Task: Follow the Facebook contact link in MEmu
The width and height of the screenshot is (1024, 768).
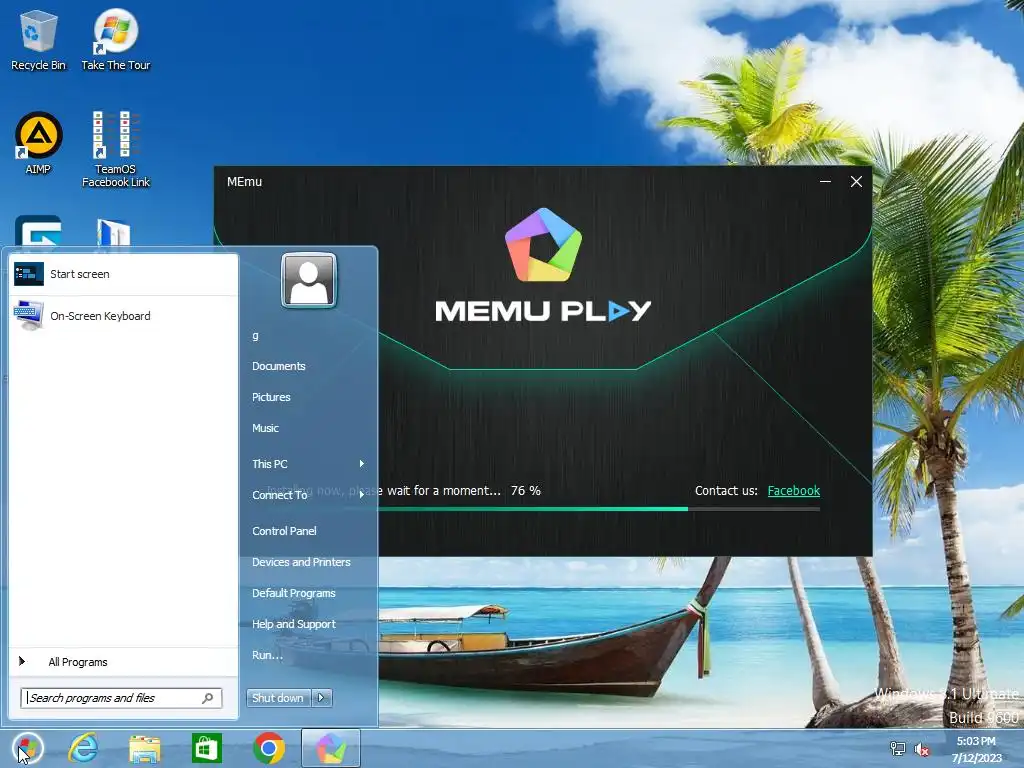Action: (793, 490)
